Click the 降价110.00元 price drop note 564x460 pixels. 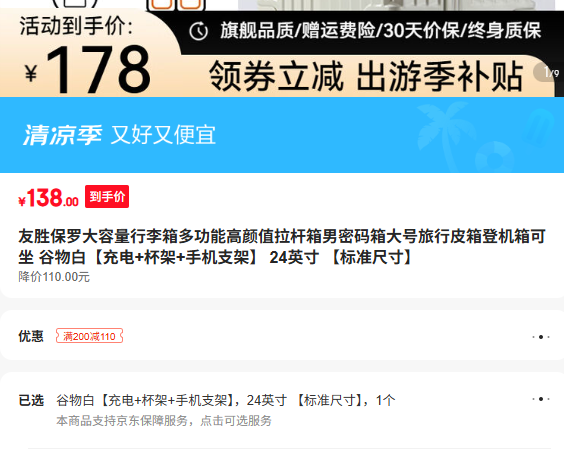54,277
